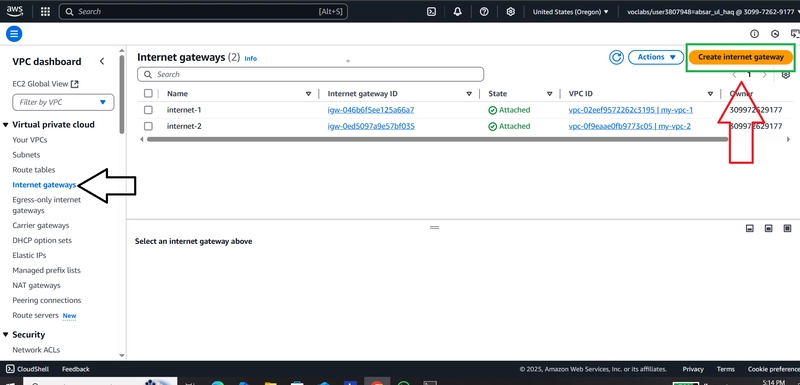Collapse the VPC dashboard sidebar
800x385 pixels.
pyautogui.click(x=102, y=61)
